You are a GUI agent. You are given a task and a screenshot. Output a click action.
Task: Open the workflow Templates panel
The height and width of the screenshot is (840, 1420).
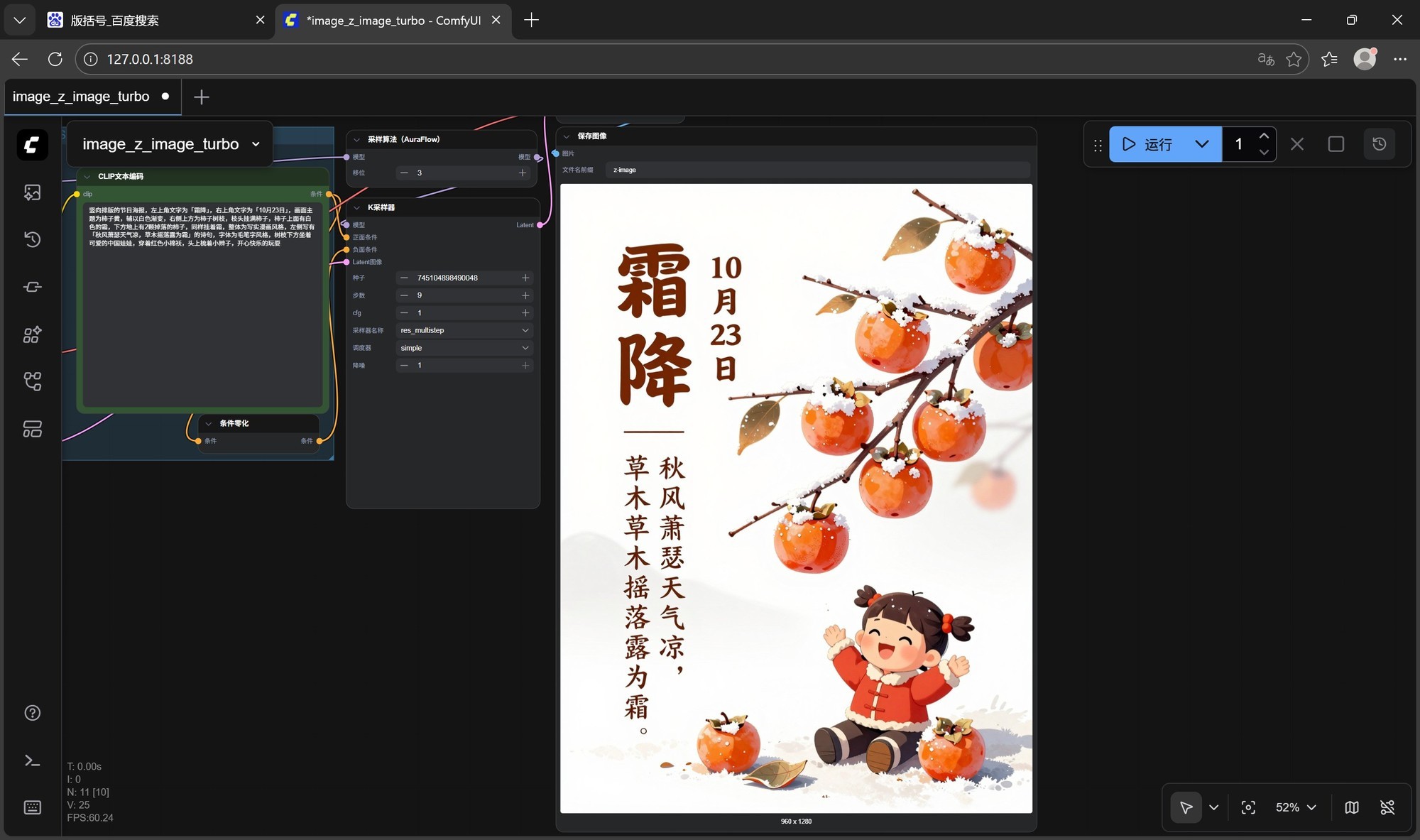coord(32,429)
